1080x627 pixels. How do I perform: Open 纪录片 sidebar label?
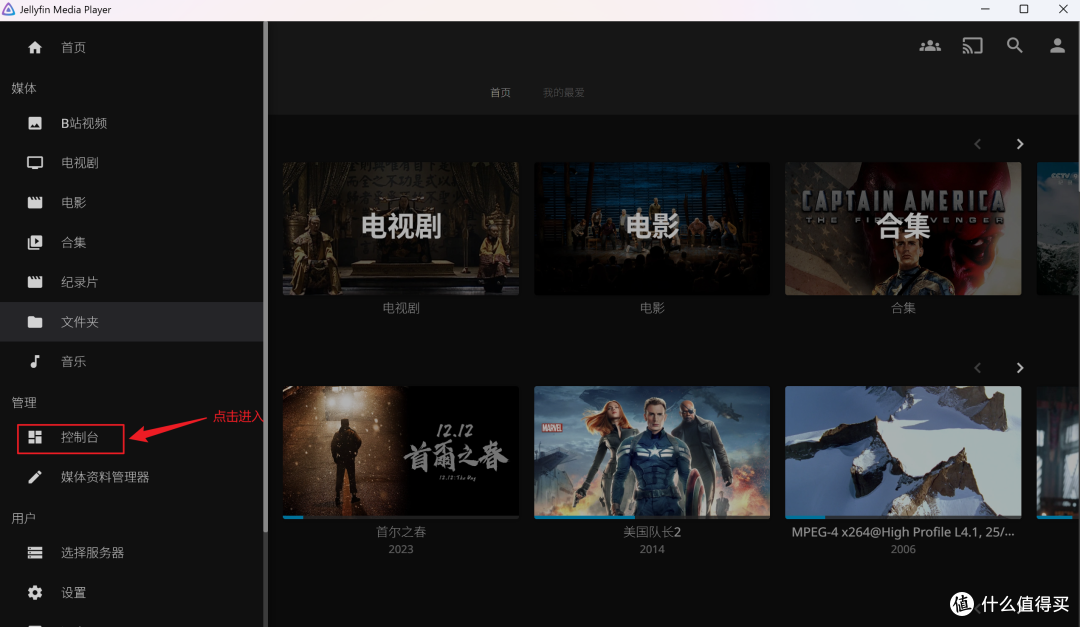click(x=80, y=282)
